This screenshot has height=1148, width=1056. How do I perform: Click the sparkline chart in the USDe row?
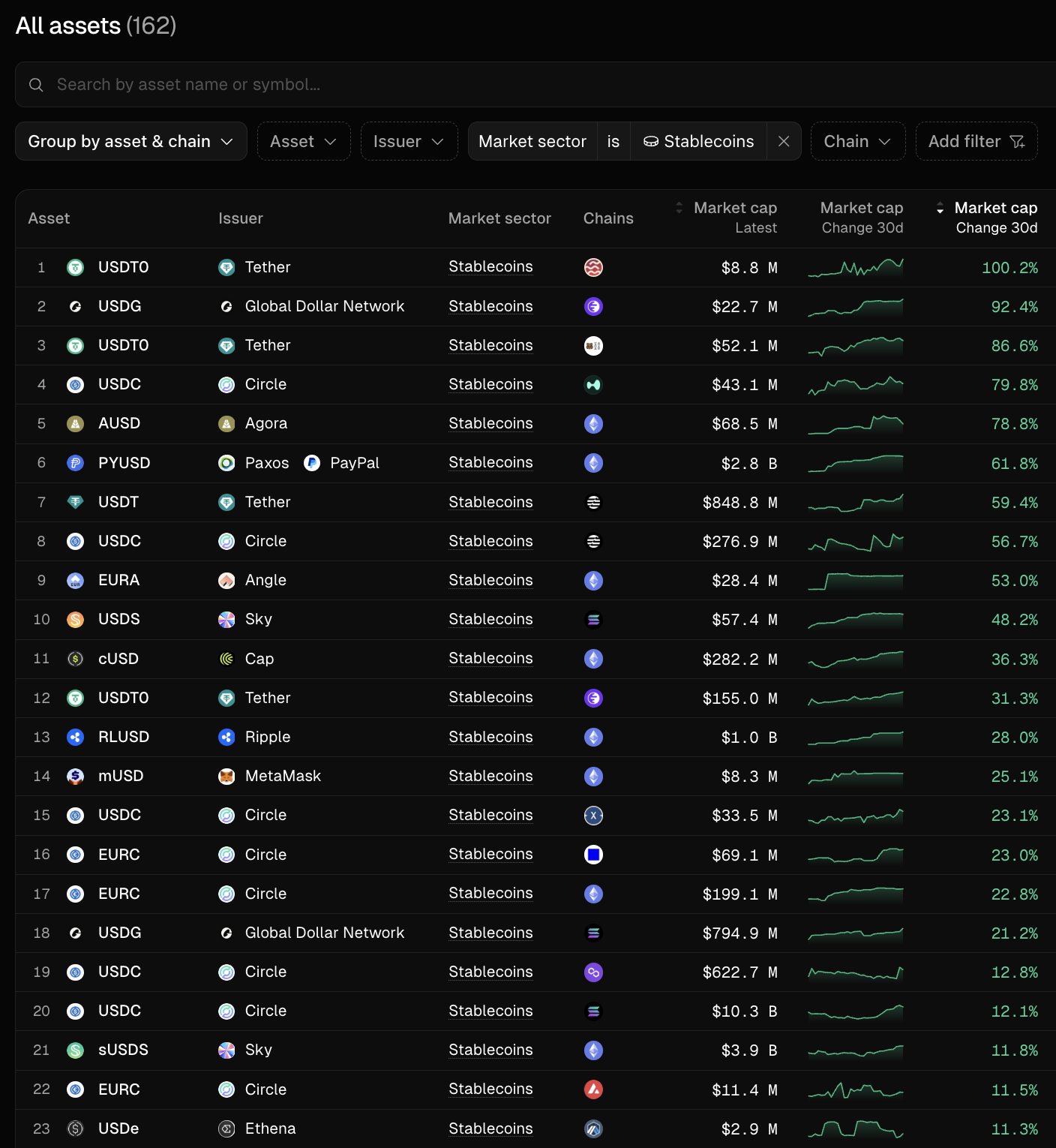pos(856,1128)
